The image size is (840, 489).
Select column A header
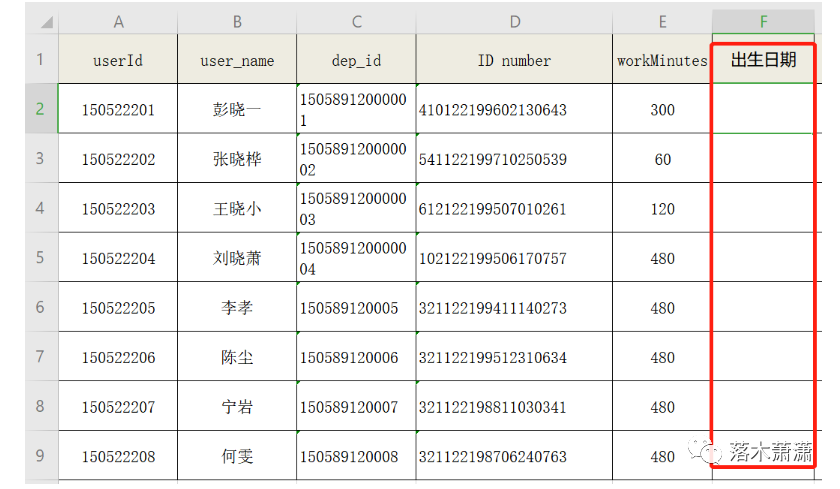[118, 22]
